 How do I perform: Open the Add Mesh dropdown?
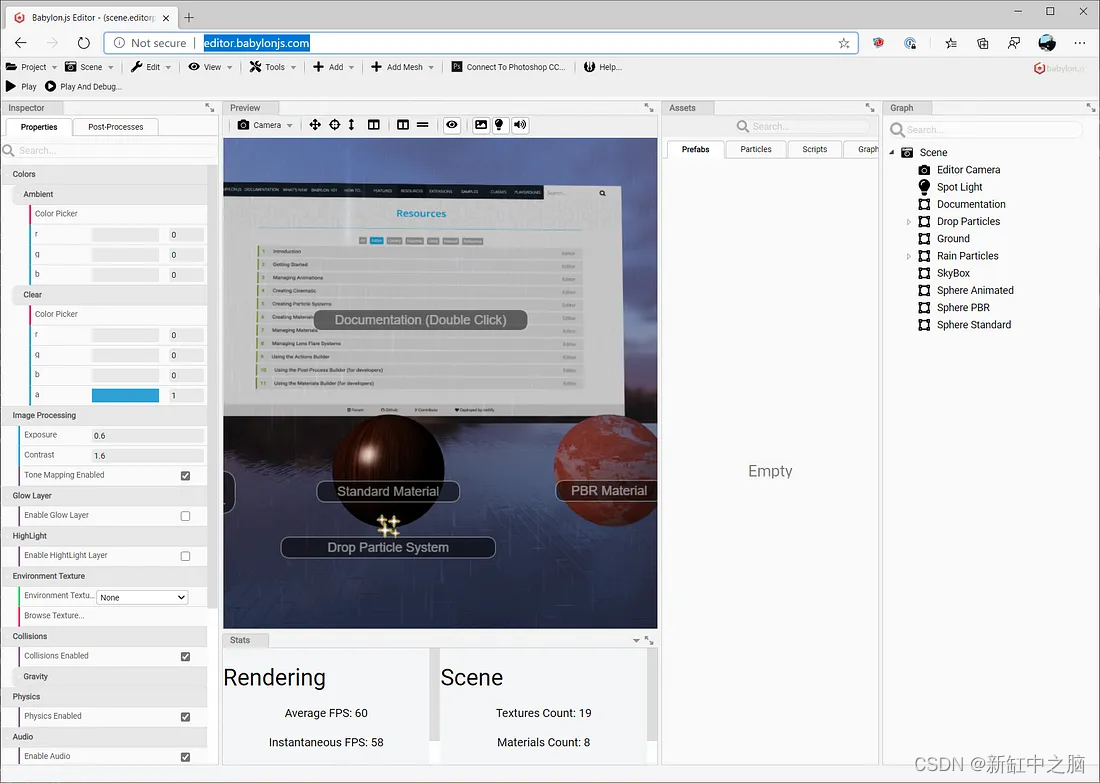402,67
